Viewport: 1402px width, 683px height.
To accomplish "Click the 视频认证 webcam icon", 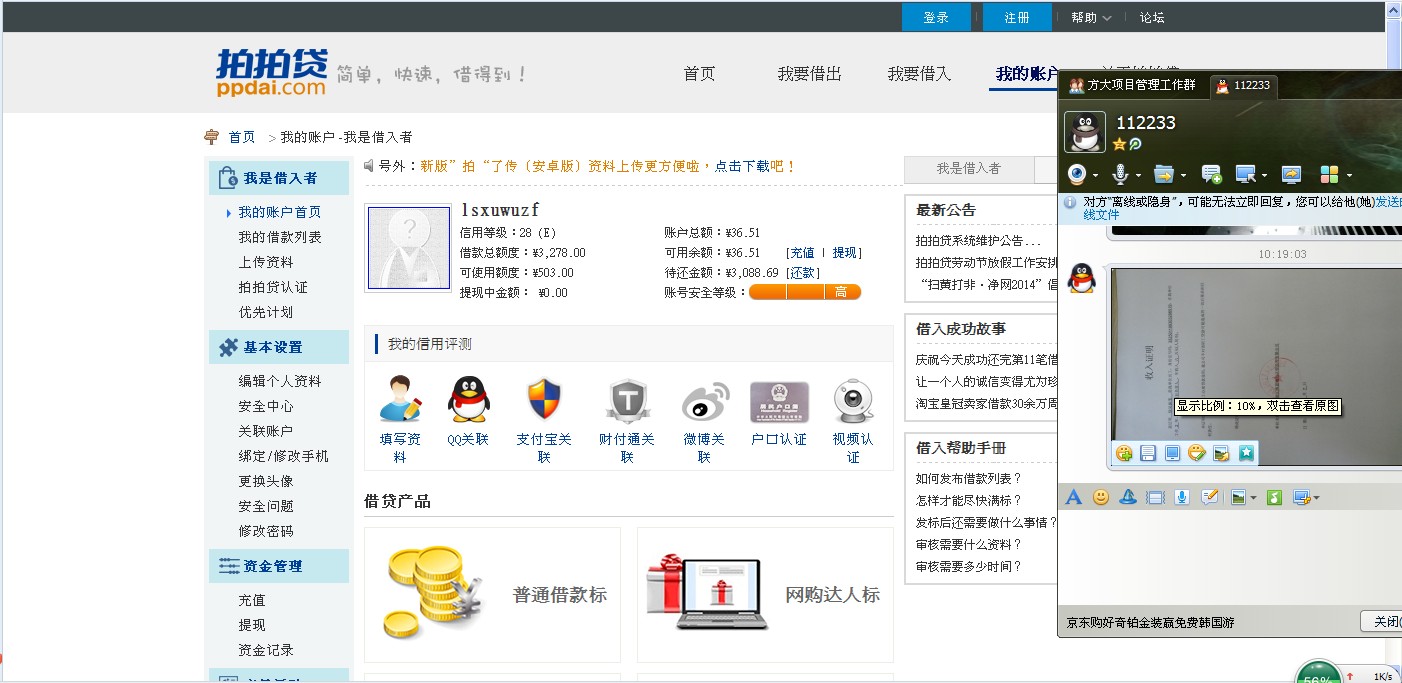I will (x=853, y=400).
